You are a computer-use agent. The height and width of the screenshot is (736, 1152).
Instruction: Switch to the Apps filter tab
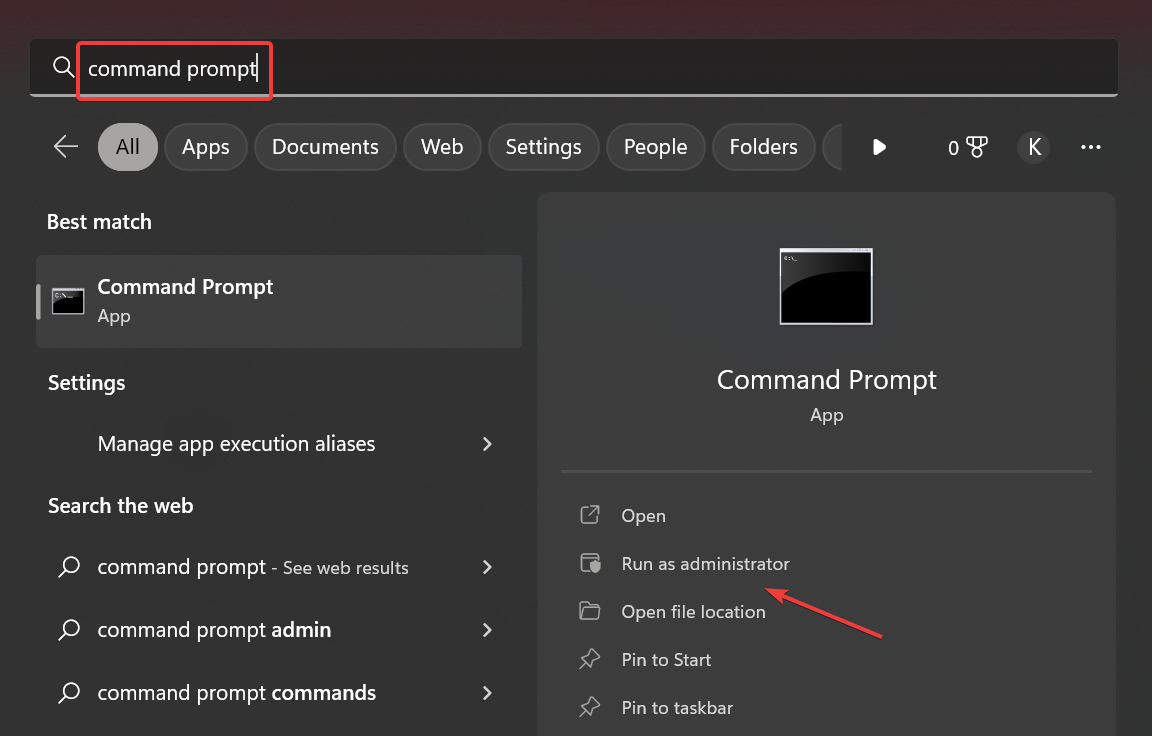pyautogui.click(x=206, y=147)
